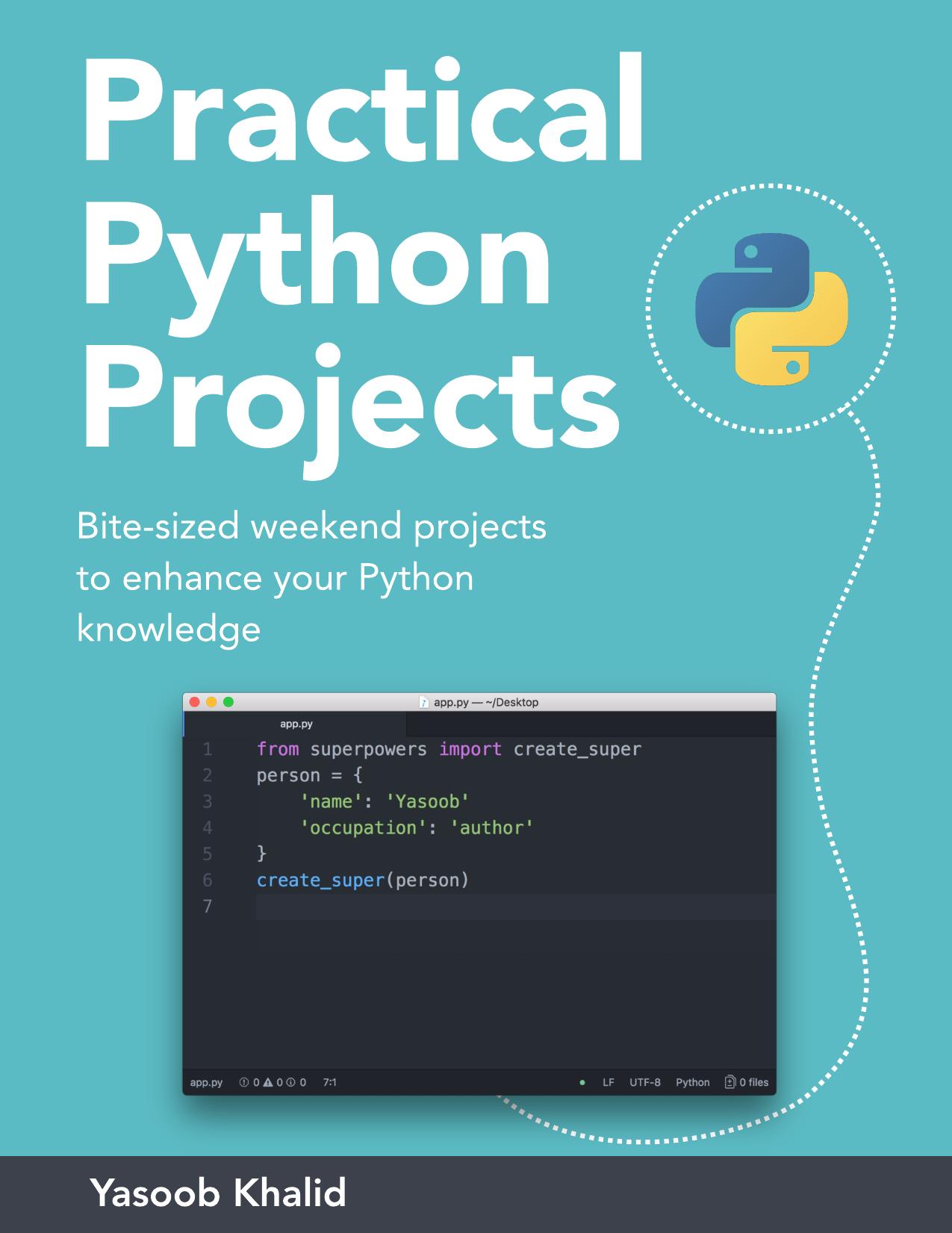
Task: Place cursor on empty line 7
Action: tap(448, 906)
